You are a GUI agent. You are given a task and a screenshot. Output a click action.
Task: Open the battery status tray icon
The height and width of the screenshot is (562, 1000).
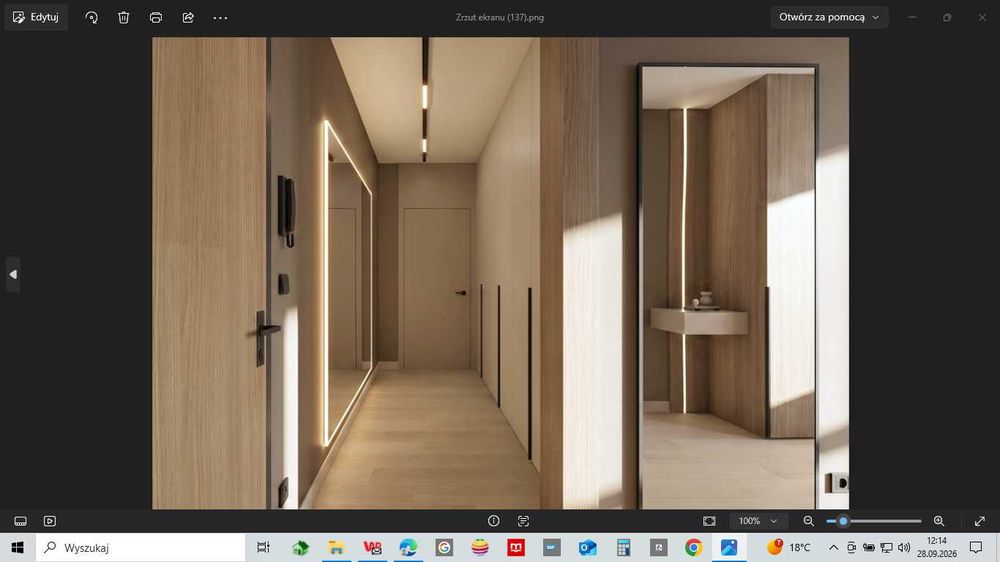click(869, 547)
